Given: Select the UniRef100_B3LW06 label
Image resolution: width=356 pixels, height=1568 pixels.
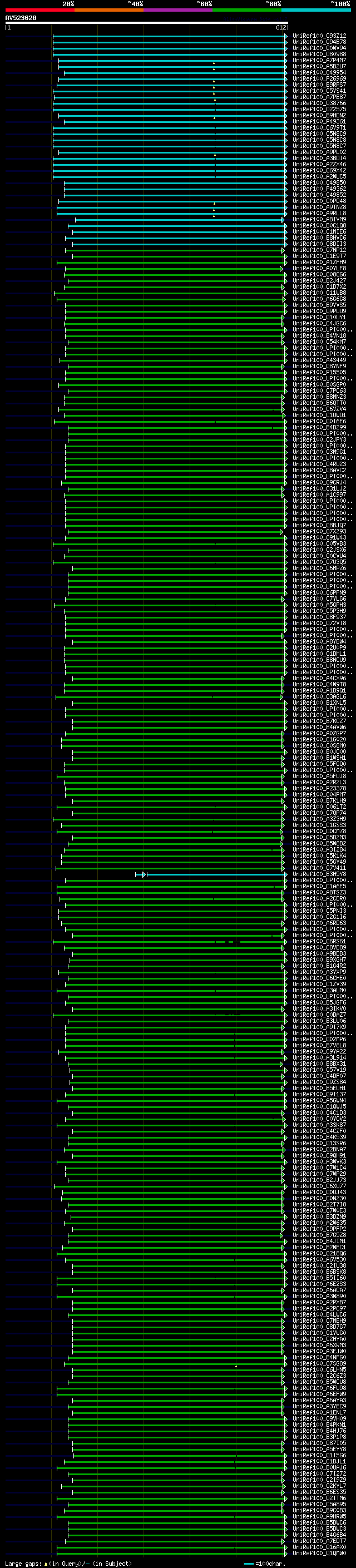Looking at the screenshot, I should pos(319,1021).
